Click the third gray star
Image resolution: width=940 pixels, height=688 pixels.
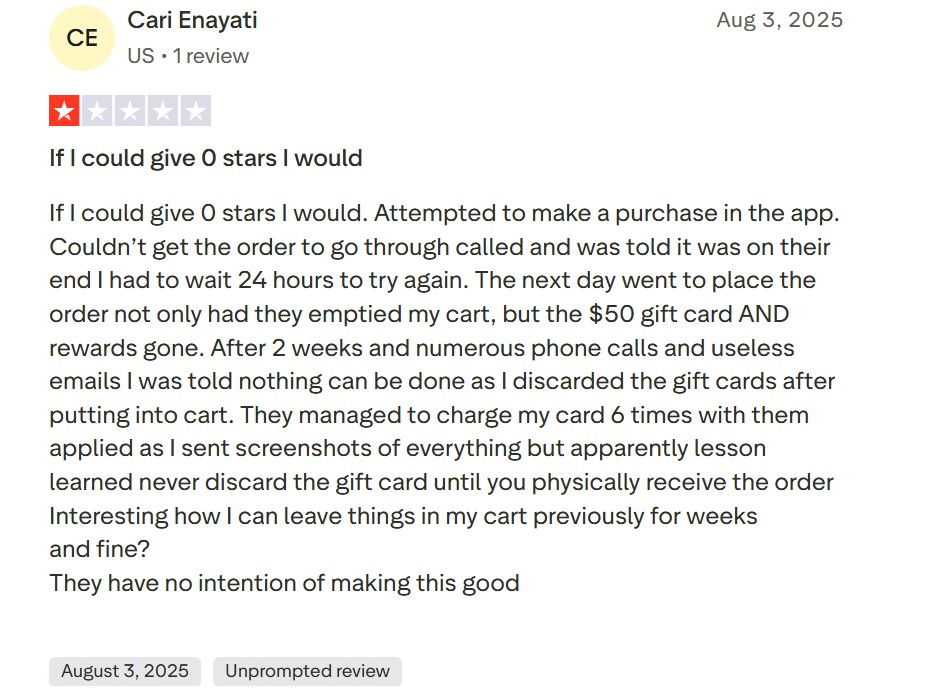pyautogui.click(x=130, y=111)
